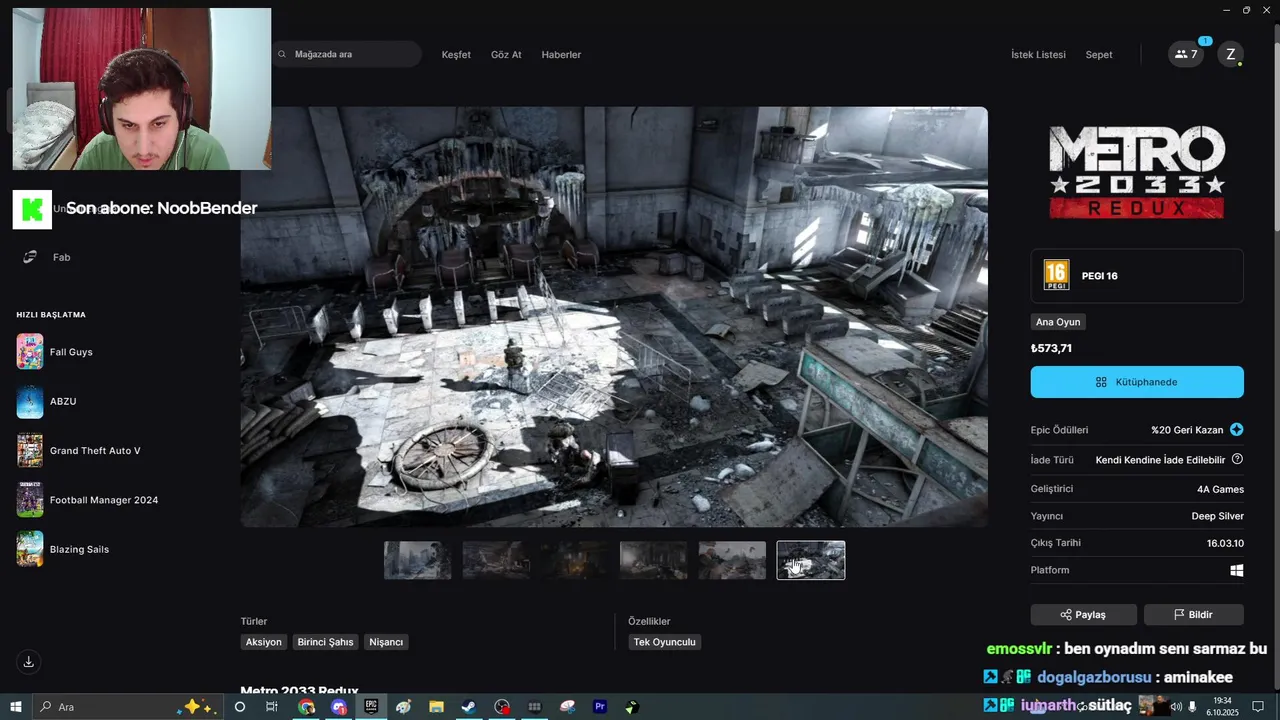Click the HIZLI BAŞLATMA heading
Screen dimensions: 1280x720
51,315
